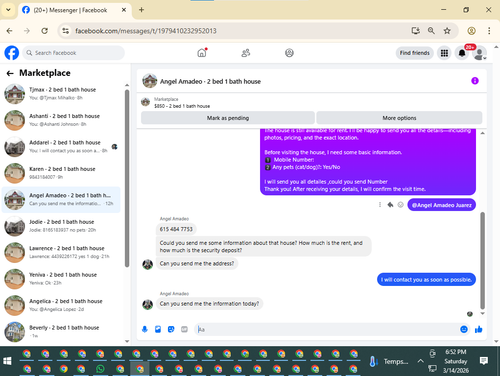Open the browser zoom indicator
This screenshot has height=376, width=500.
(431, 31)
